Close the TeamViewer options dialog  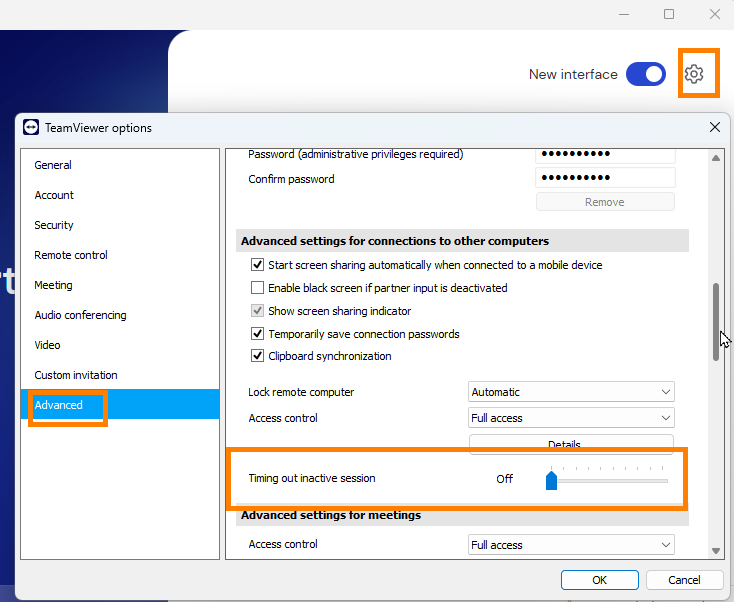pyautogui.click(x=714, y=127)
